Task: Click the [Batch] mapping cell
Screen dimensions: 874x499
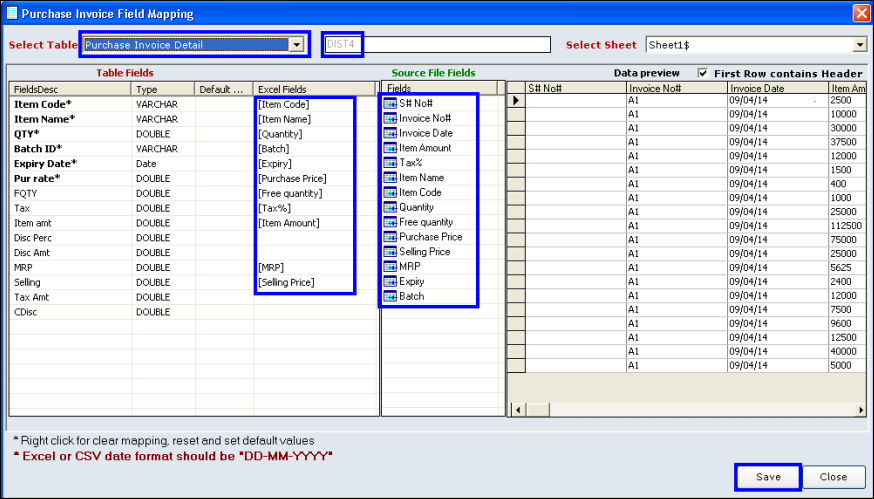Action: point(315,149)
